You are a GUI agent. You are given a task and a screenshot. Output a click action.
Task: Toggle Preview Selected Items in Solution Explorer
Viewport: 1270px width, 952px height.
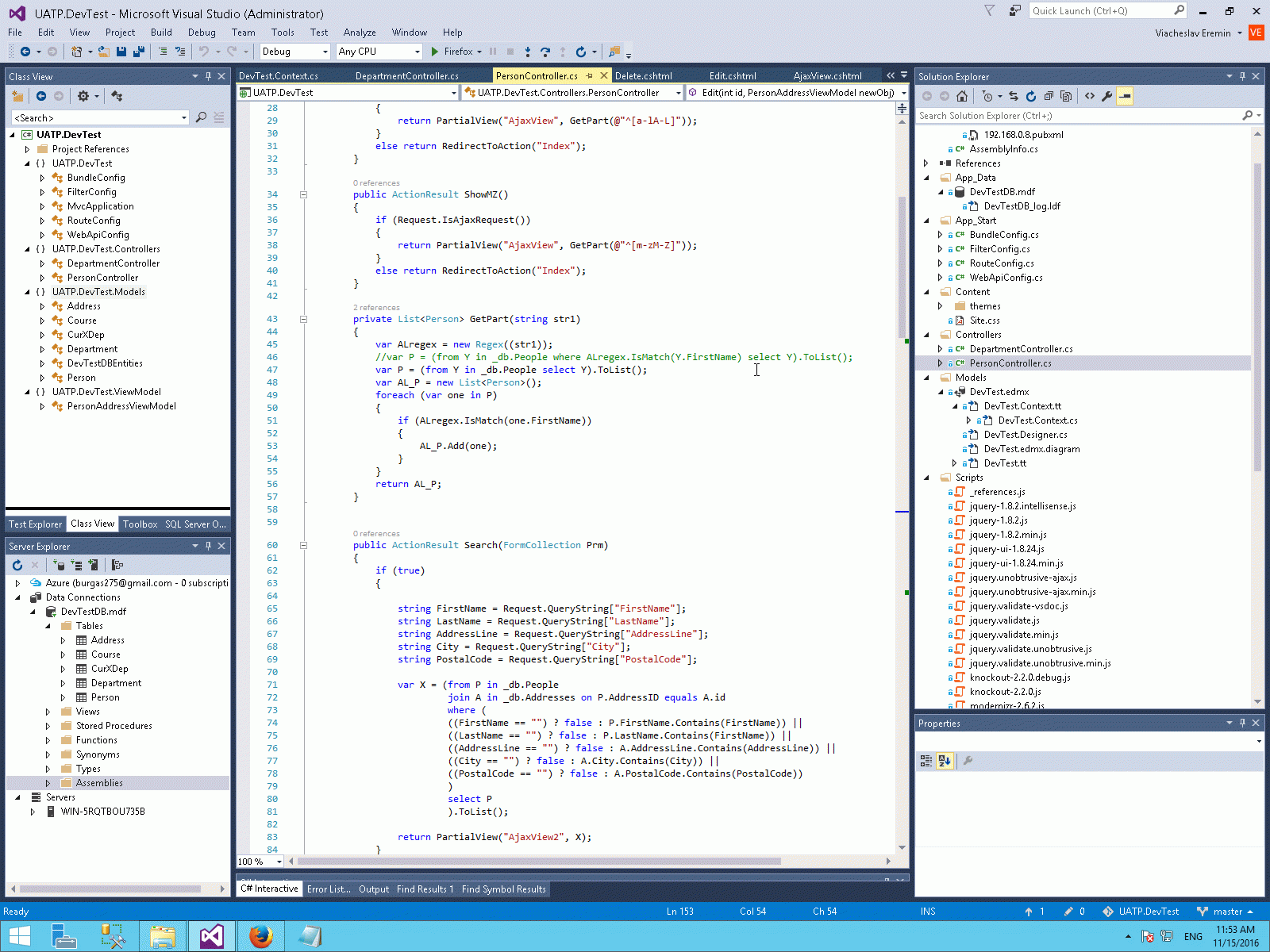(x=1125, y=96)
